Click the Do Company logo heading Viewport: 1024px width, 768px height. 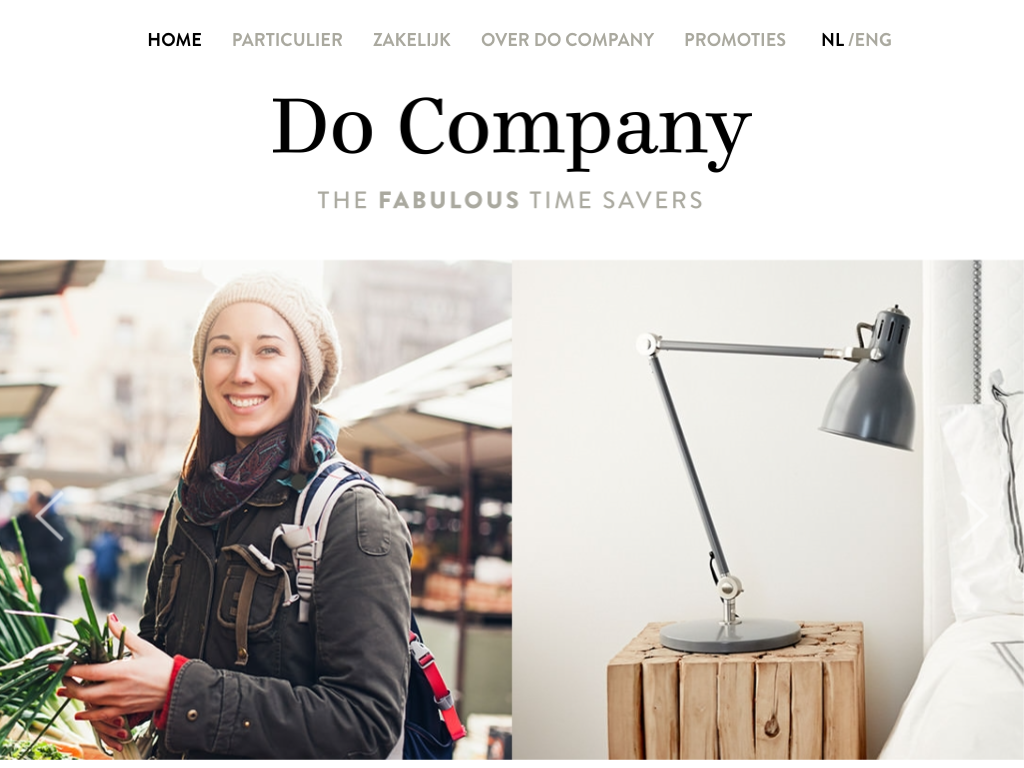512,129
